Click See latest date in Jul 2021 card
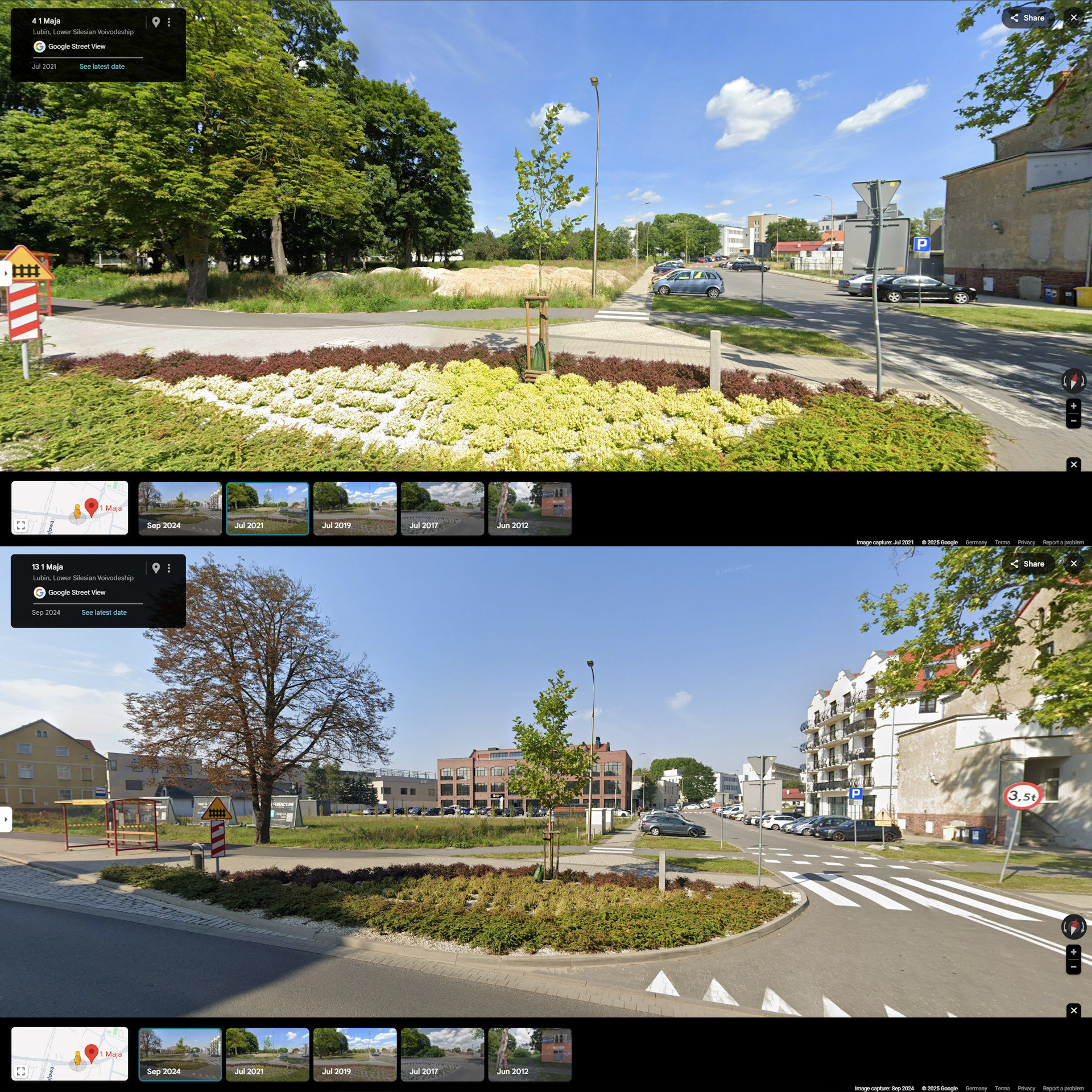The image size is (1092, 1092). [102, 67]
